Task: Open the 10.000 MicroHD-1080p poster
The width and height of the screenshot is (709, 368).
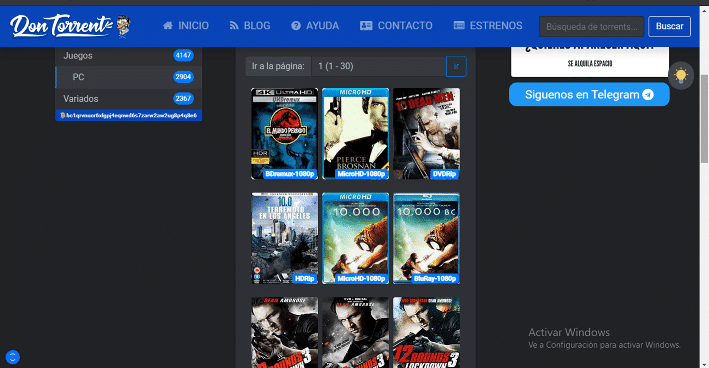Action: pyautogui.click(x=355, y=238)
